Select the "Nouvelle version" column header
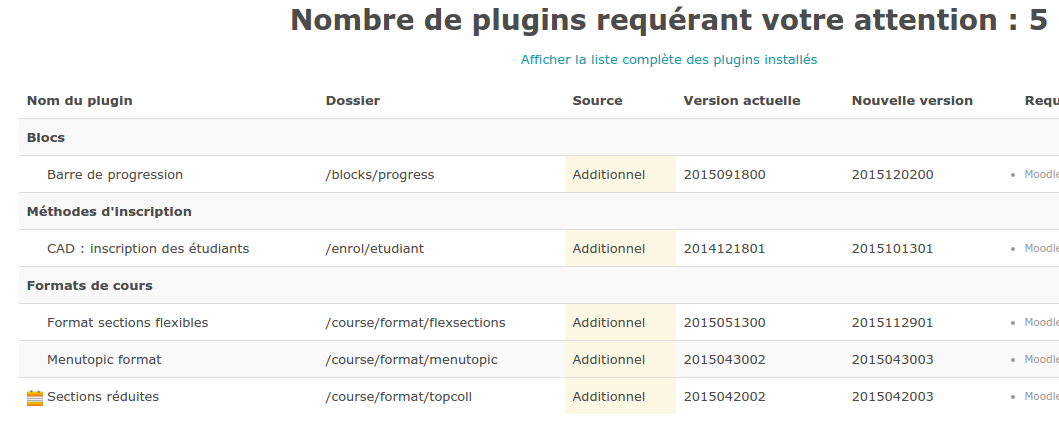1059x432 pixels. coord(912,101)
